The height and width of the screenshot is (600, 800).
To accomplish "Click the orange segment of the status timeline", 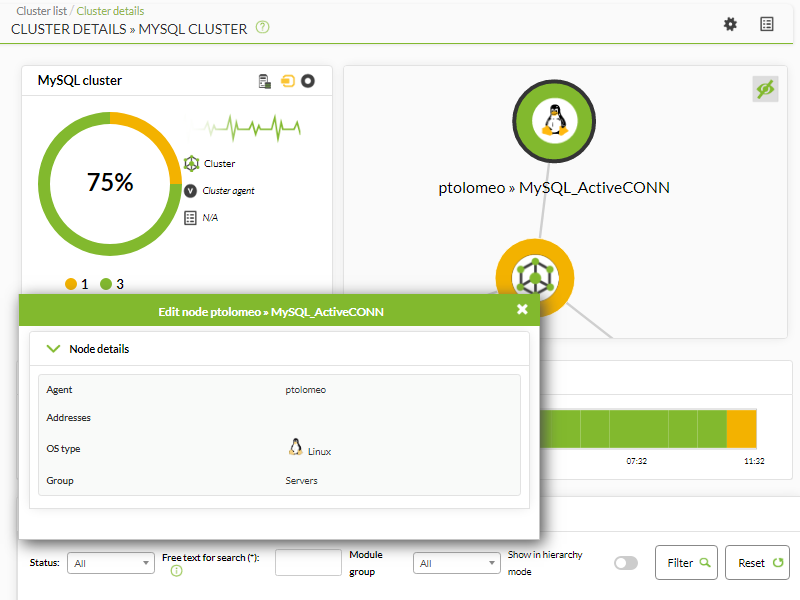I will coord(741,429).
